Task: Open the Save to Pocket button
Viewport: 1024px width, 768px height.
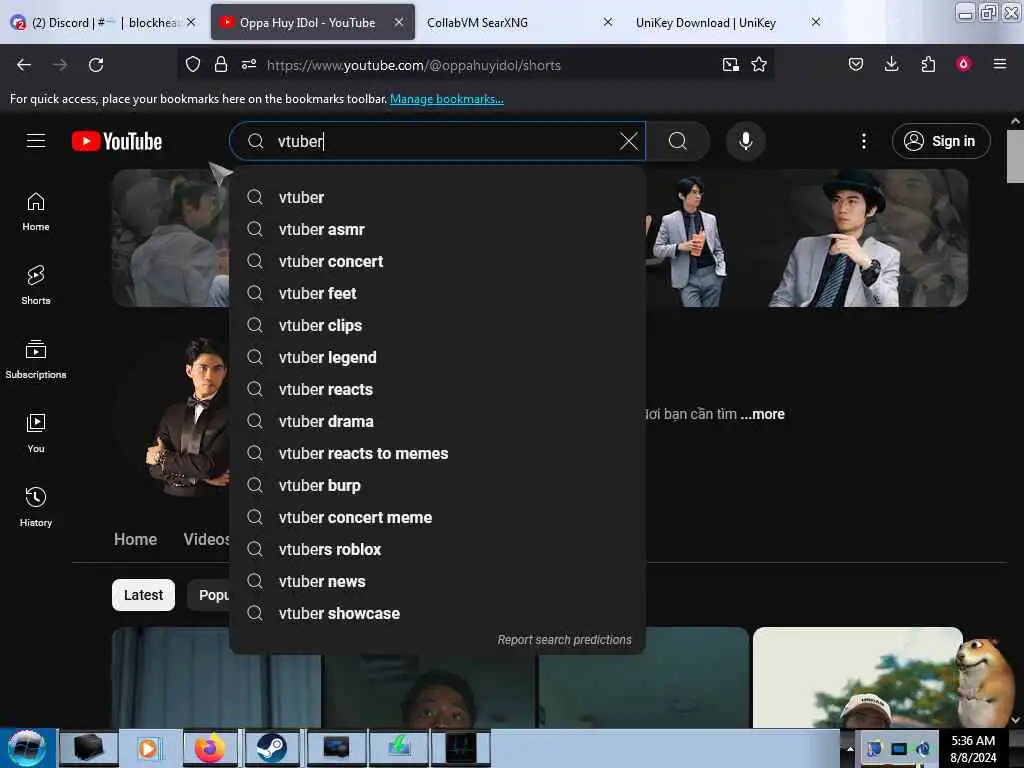Action: pos(856,65)
